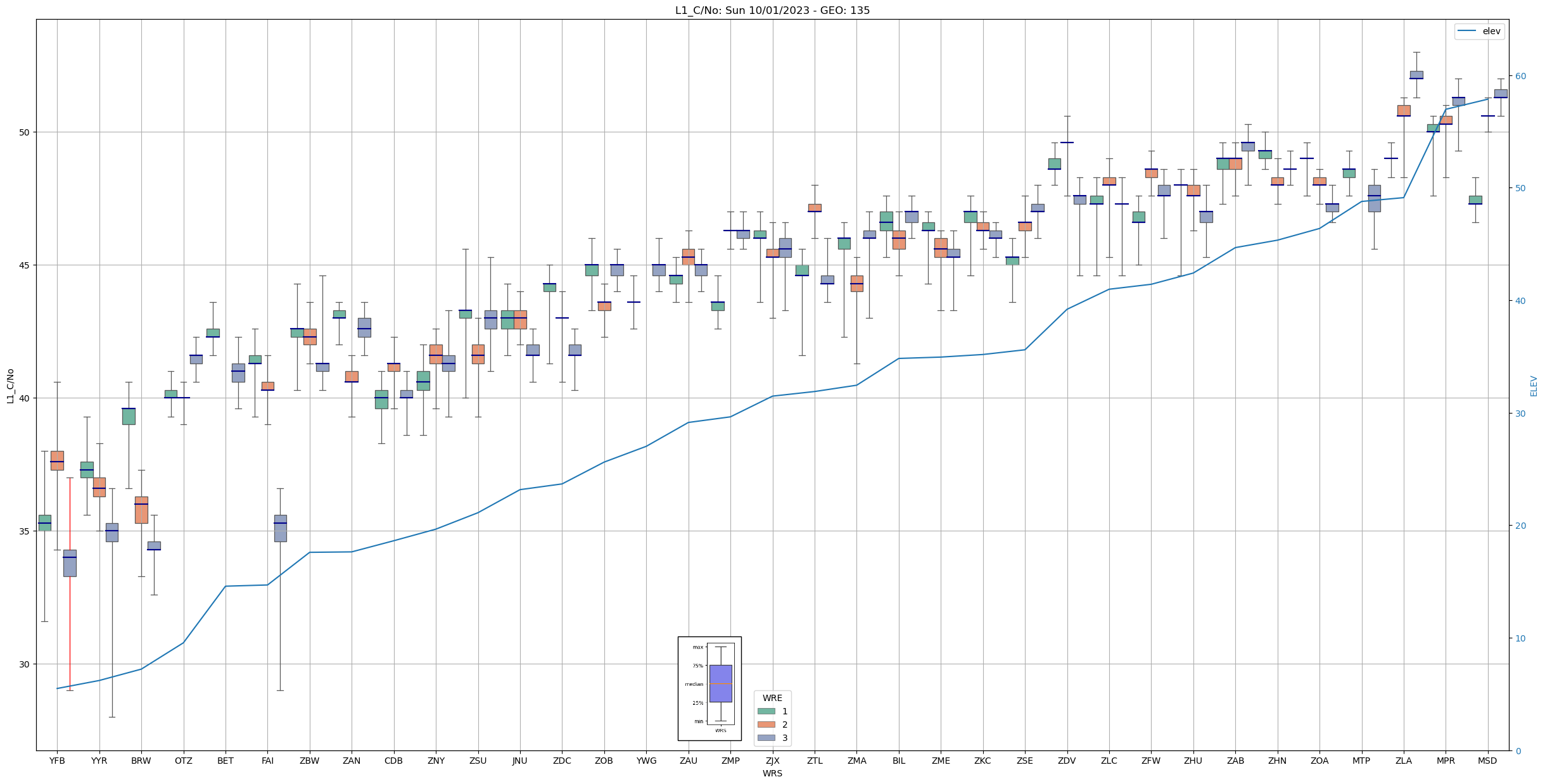Click the FAI station tick label

267,761
